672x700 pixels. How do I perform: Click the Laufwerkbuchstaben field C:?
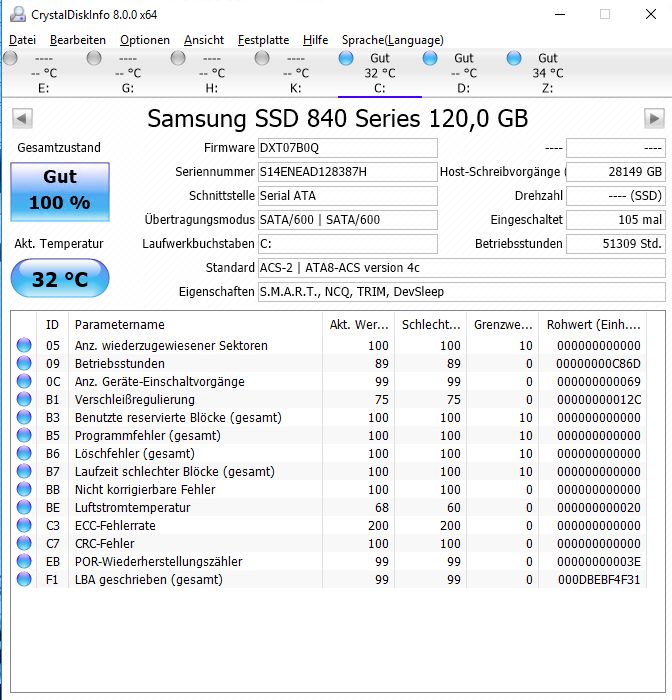tap(347, 244)
